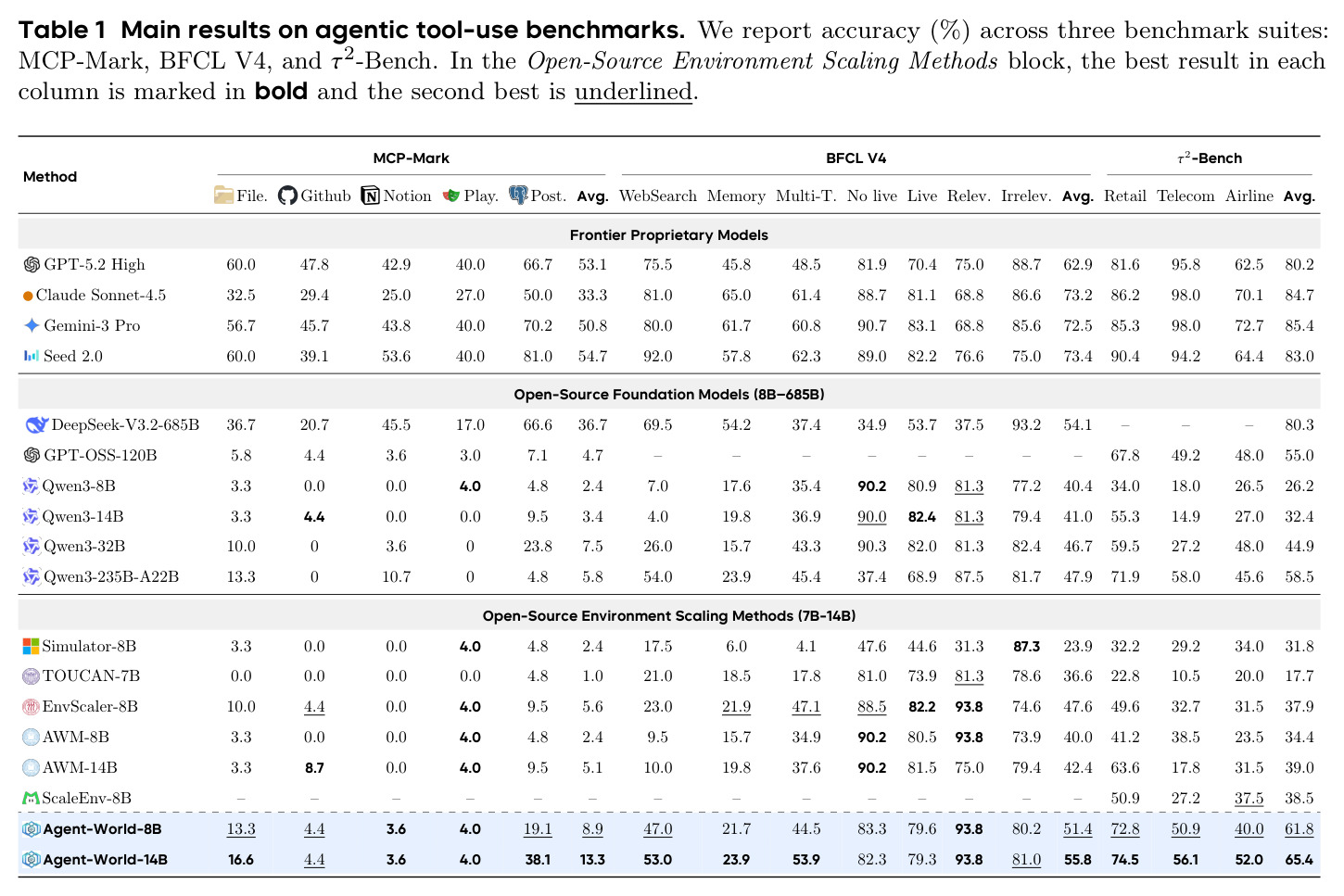Click the Open-Source Environment Scaling Methods heading
Screen dimensions: 1344x896
pyautogui.click(x=669, y=616)
